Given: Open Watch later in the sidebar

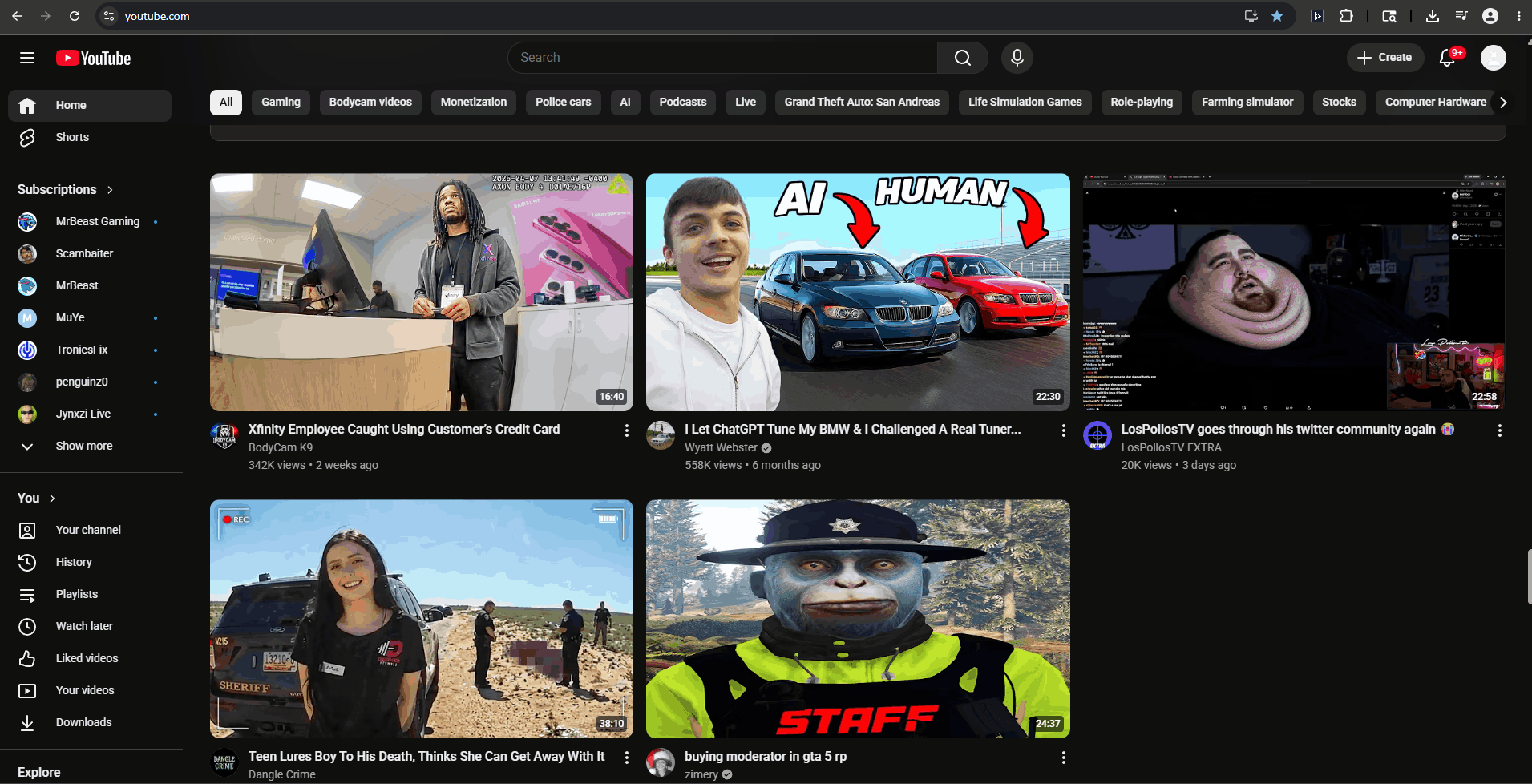Looking at the screenshot, I should [90, 626].
